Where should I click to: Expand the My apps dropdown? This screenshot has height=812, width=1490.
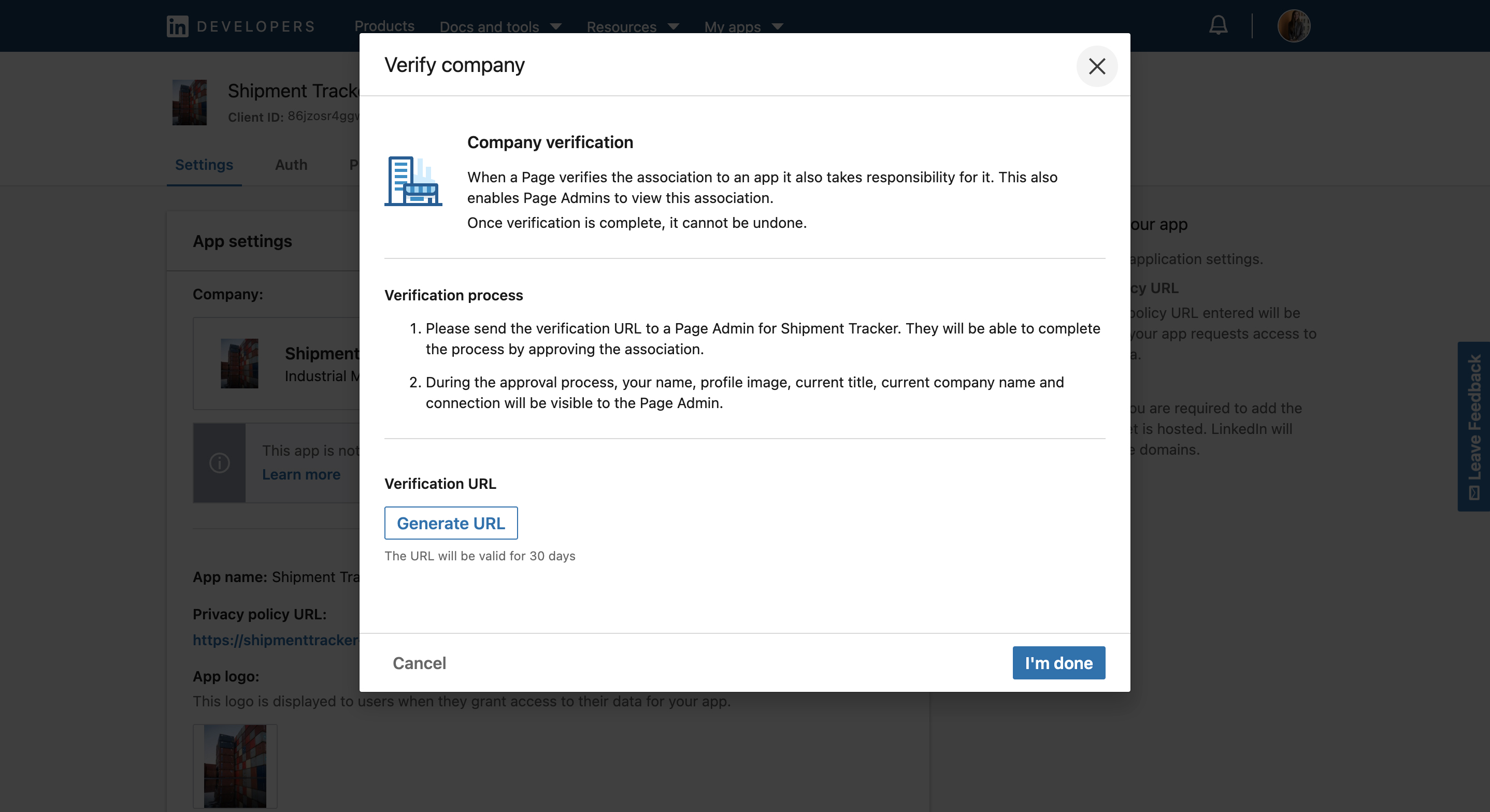coord(743,26)
